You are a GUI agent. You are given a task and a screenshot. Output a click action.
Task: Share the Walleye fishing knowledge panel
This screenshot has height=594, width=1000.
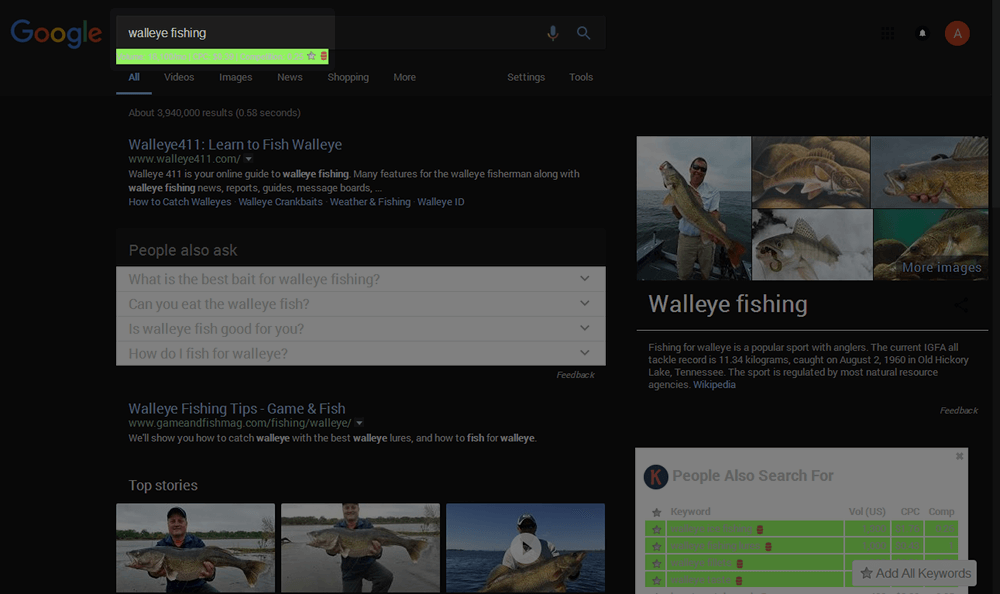[960, 305]
